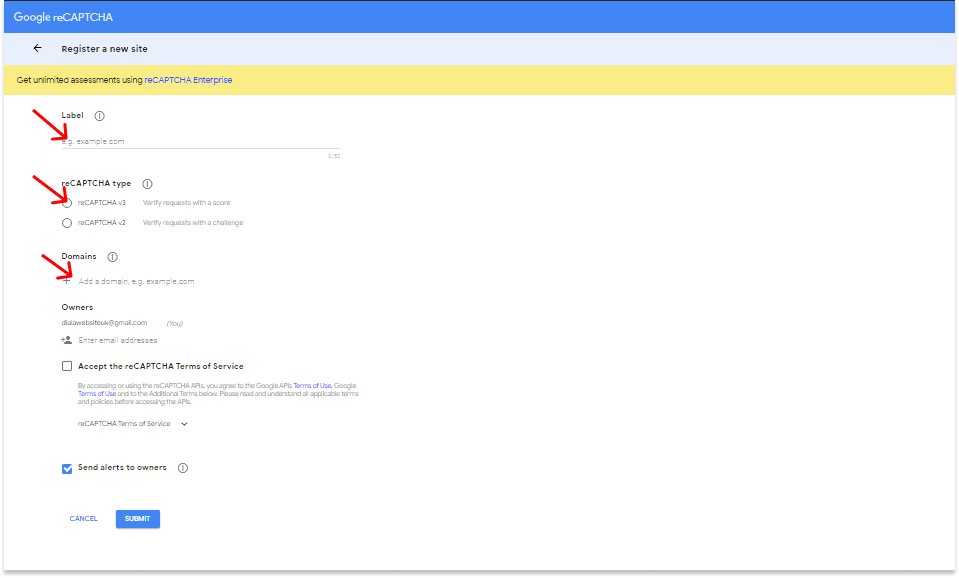Open Google APIs Terms of Use link
959x578 pixels.
pos(313,386)
